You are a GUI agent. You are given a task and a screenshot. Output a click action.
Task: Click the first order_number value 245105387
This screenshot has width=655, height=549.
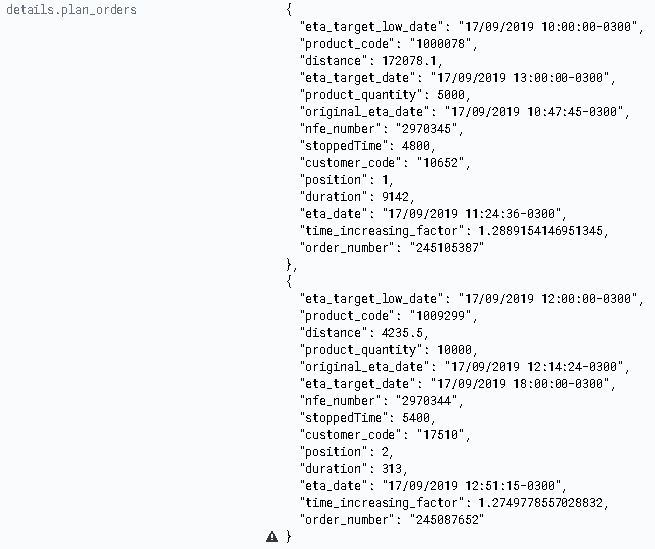coord(447,248)
